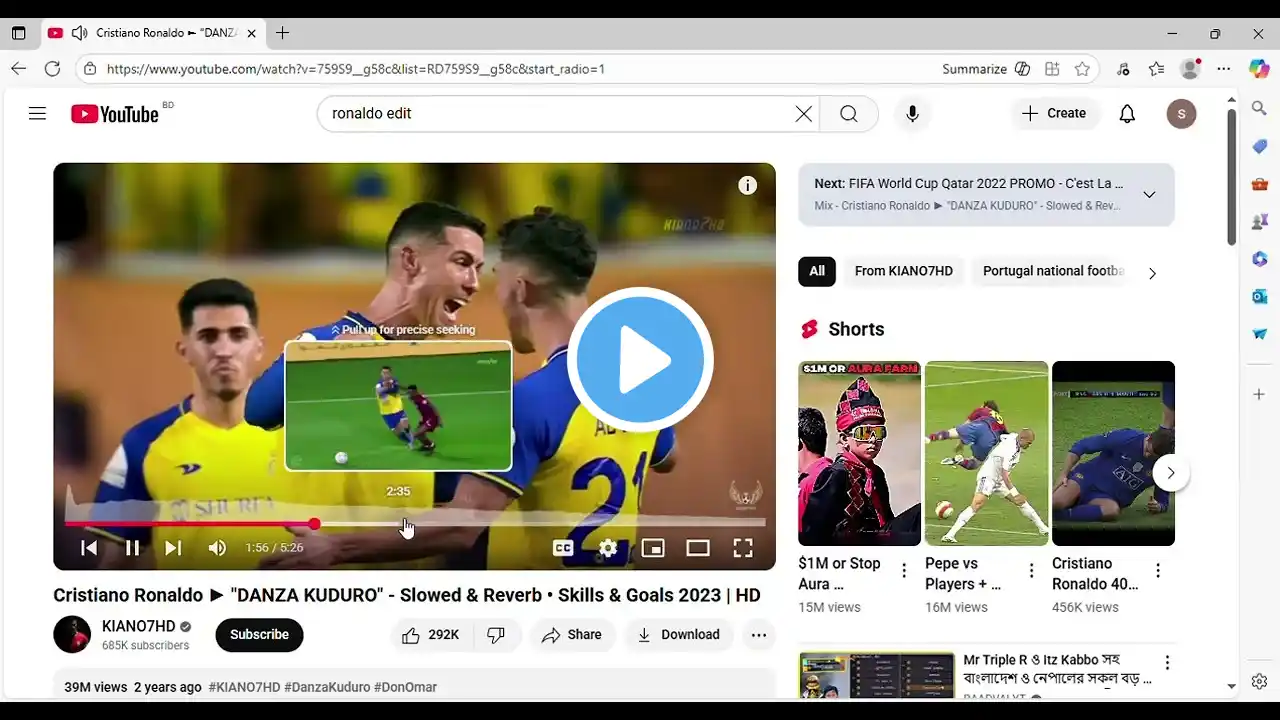Toggle theater mode
This screenshot has height=720, width=1280.
pos(698,548)
